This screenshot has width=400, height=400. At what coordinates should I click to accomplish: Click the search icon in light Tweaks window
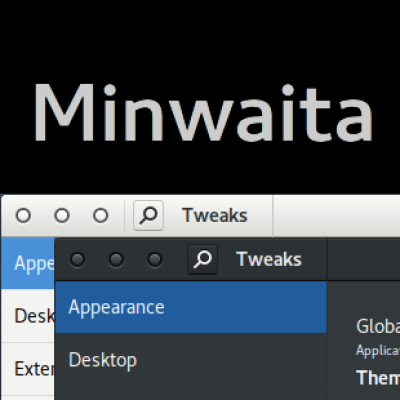pos(148,215)
